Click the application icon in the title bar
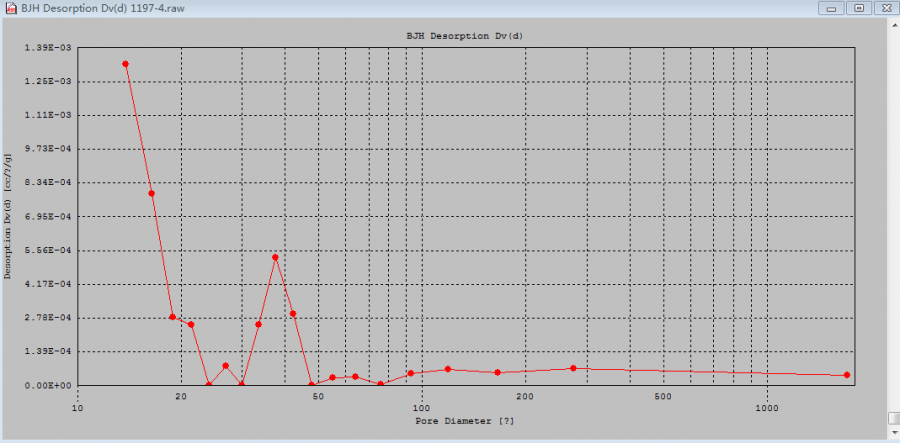 pyautogui.click(x=10, y=8)
